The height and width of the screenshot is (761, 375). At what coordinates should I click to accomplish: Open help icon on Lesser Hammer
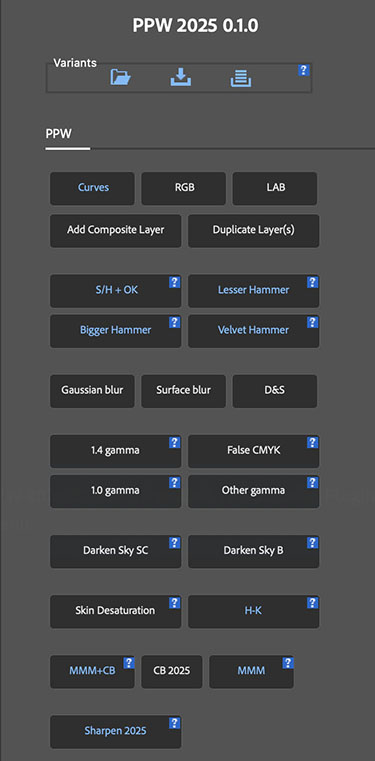(x=313, y=282)
